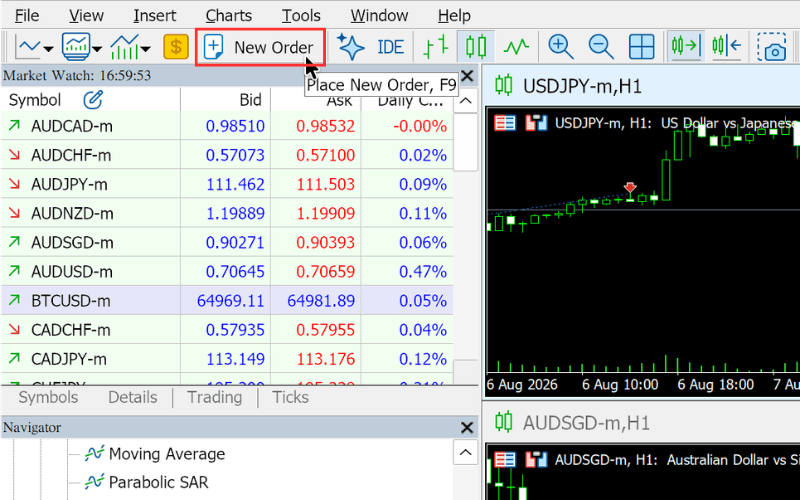
Task: Sort Market Watch by Daily Change column
Action: pos(411,100)
